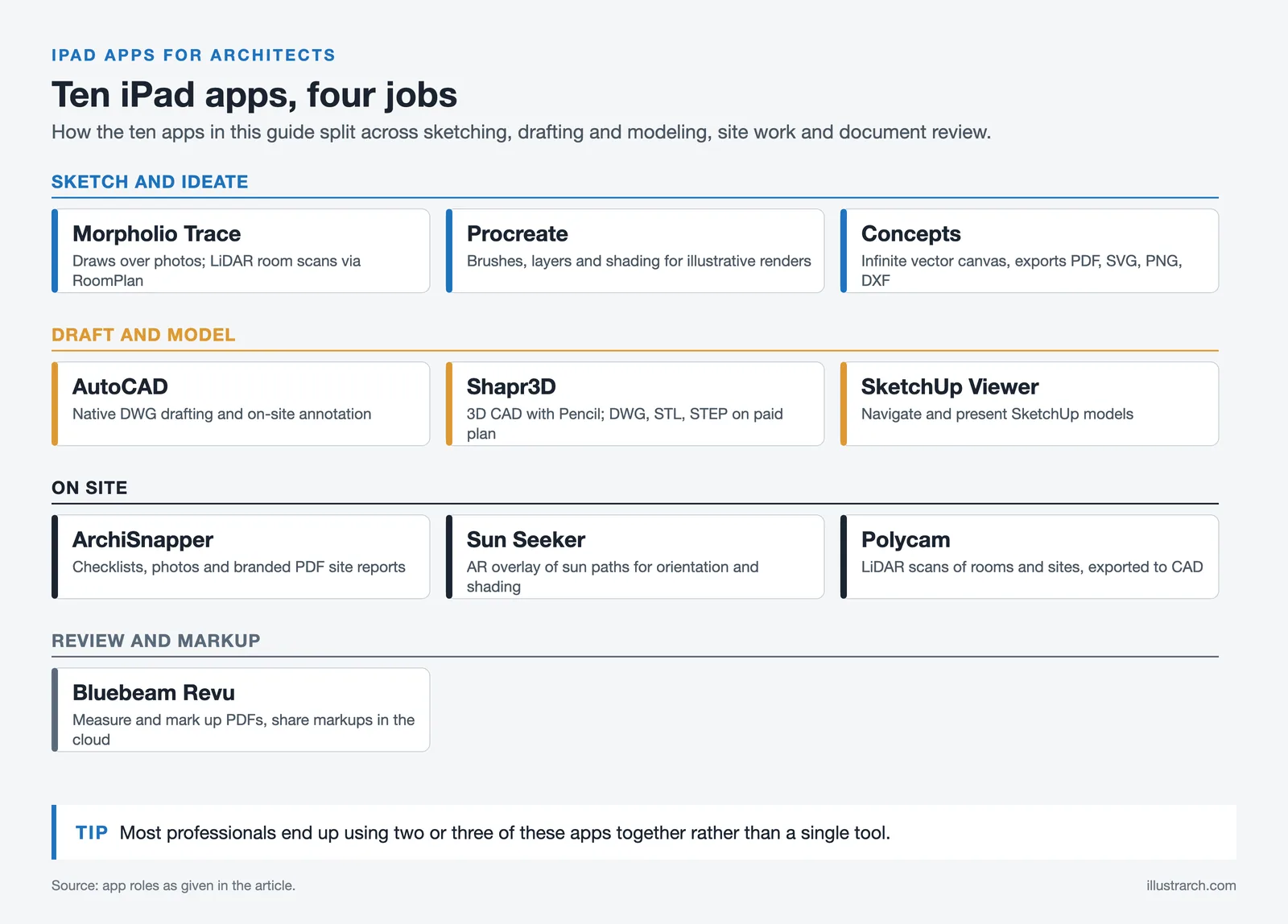Select the Bluebeam Revu card

click(241, 710)
